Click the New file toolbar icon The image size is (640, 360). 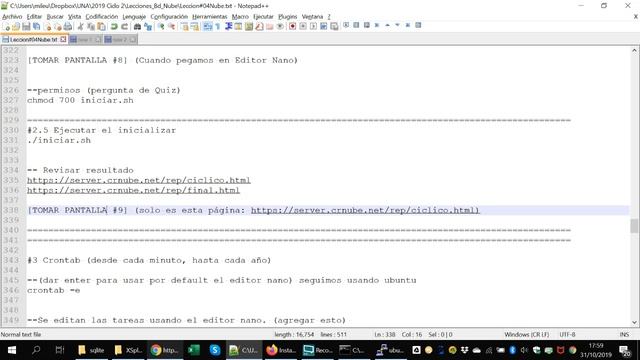pyautogui.click(x=6, y=27)
